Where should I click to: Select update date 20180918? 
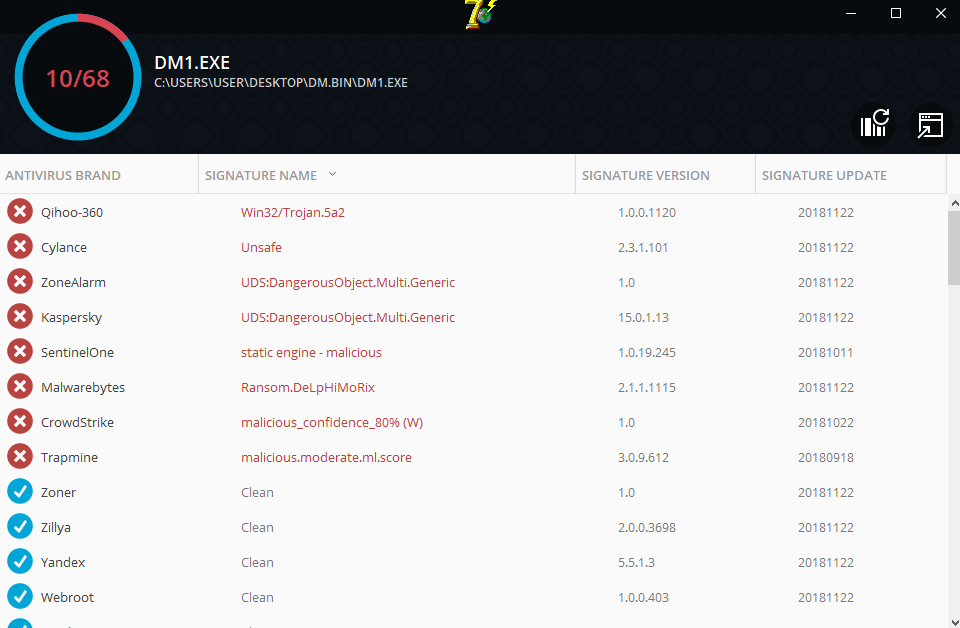[x=825, y=457]
